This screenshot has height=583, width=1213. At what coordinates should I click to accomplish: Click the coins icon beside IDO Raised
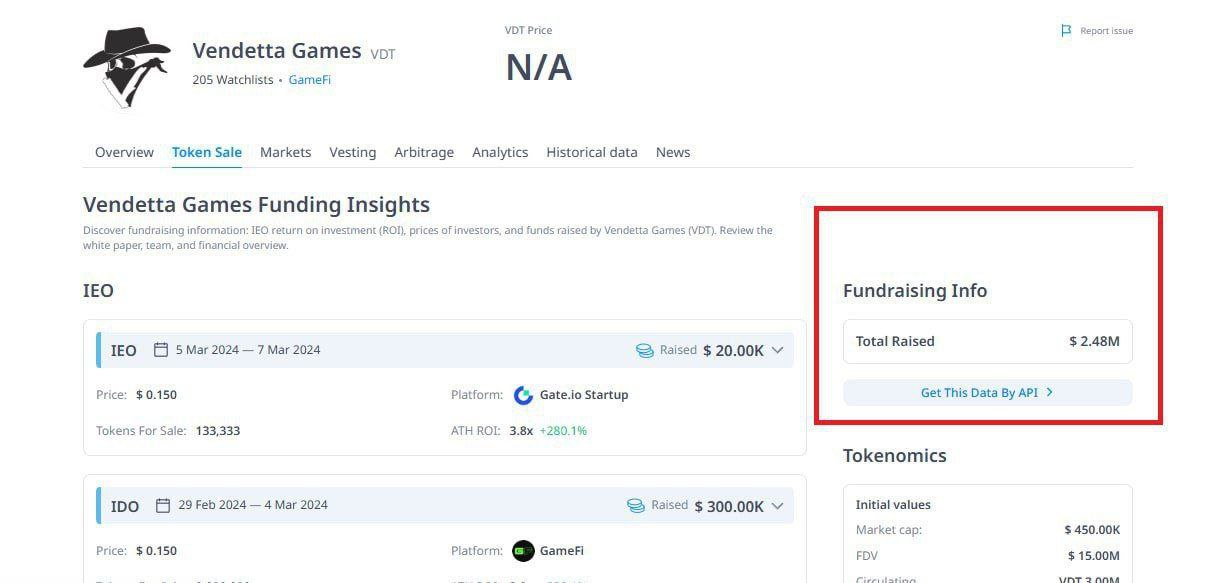[x=636, y=506]
